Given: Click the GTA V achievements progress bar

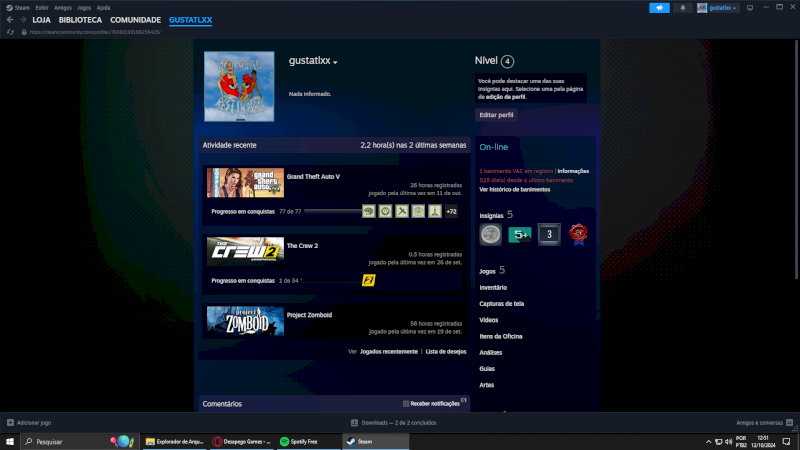Looking at the screenshot, I should (333, 211).
